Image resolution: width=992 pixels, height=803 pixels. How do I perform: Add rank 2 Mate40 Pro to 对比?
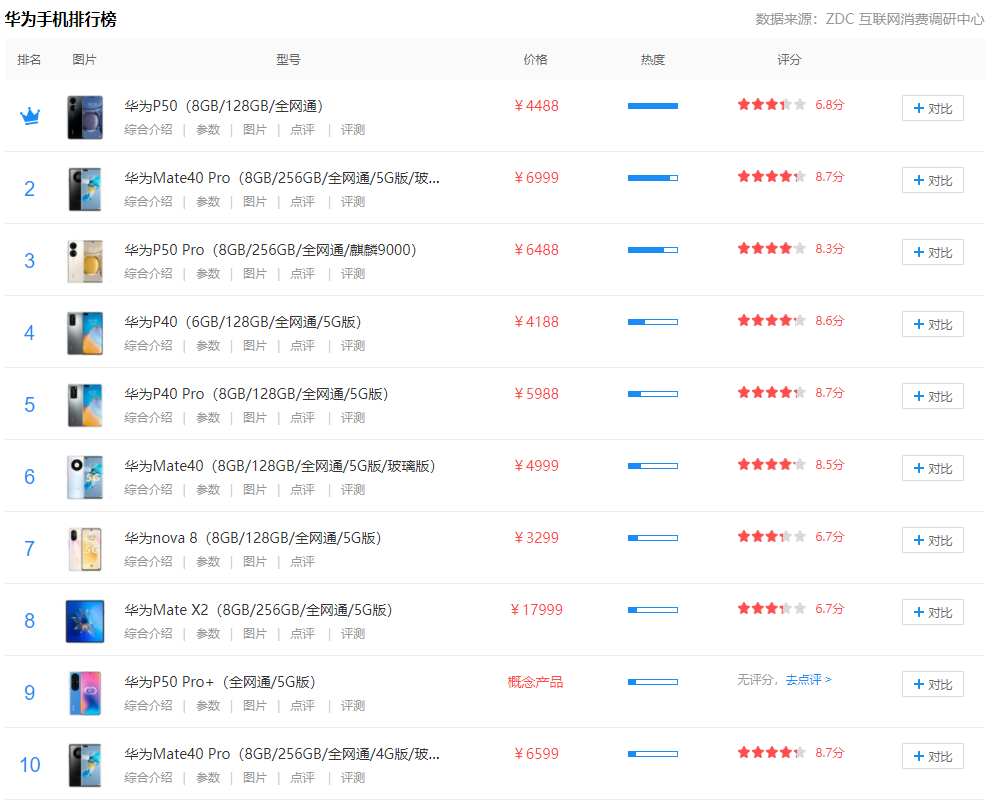coord(933,180)
